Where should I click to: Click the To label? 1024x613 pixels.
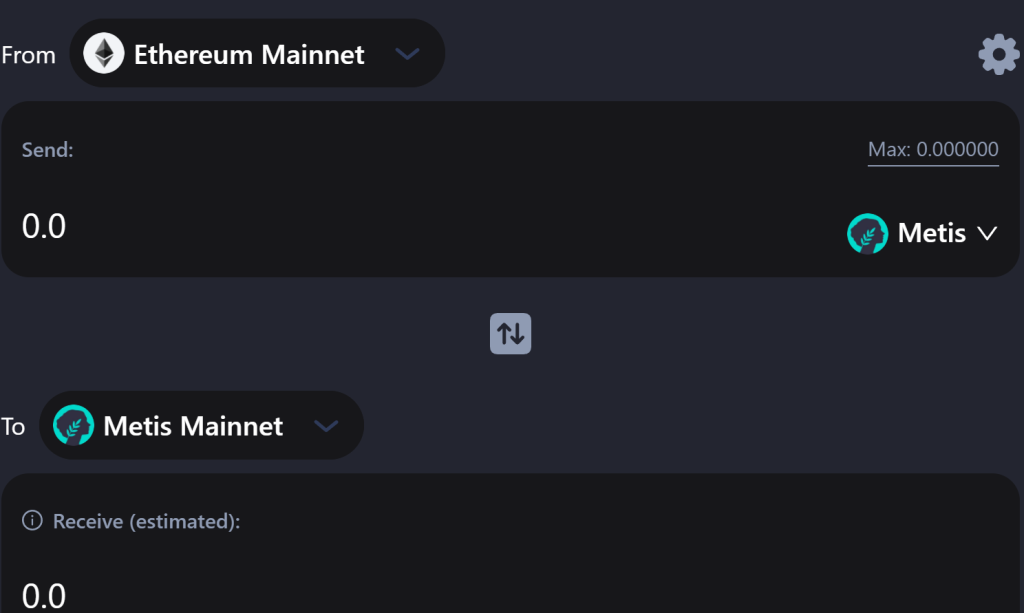[x=13, y=426]
